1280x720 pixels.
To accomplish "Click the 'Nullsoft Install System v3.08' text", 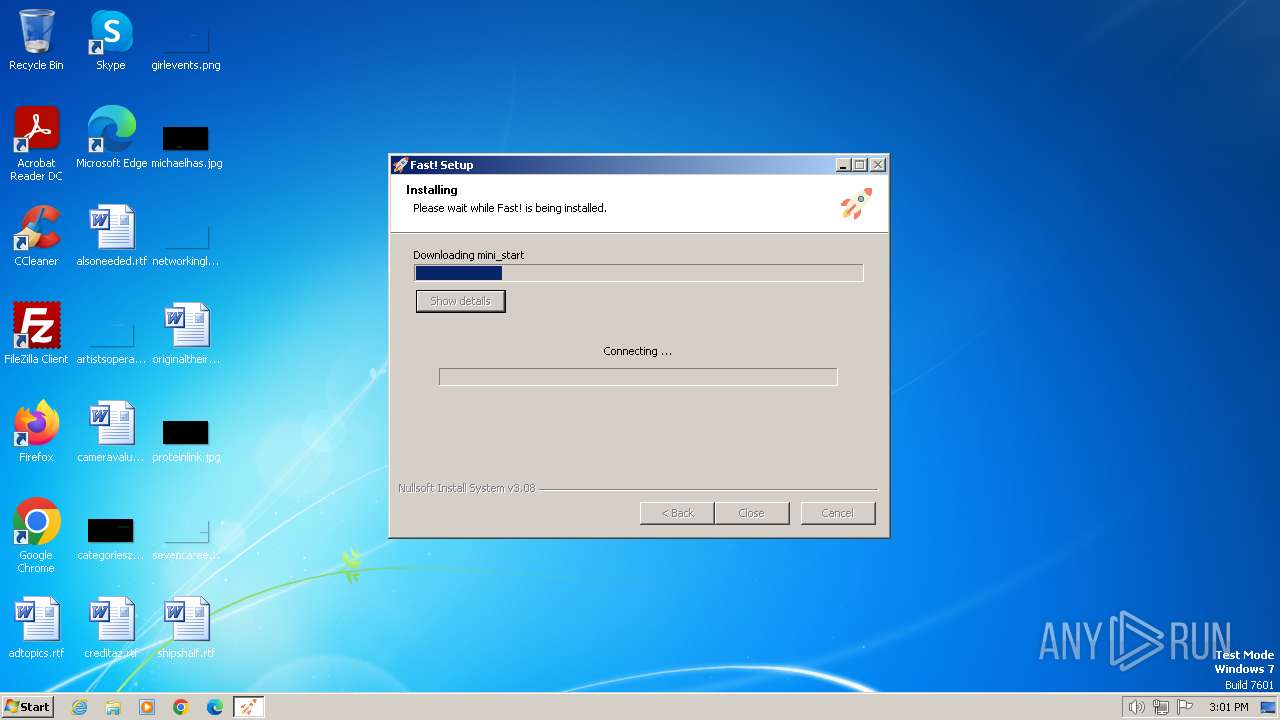I will point(467,488).
